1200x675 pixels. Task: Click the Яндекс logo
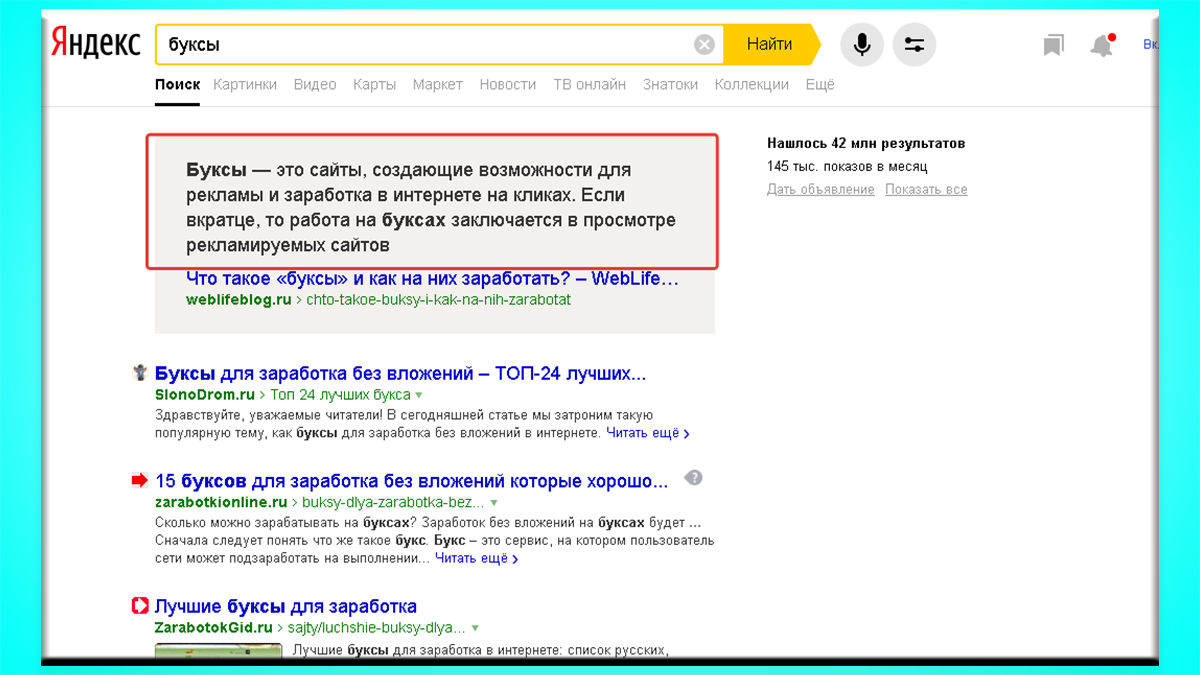[96, 44]
